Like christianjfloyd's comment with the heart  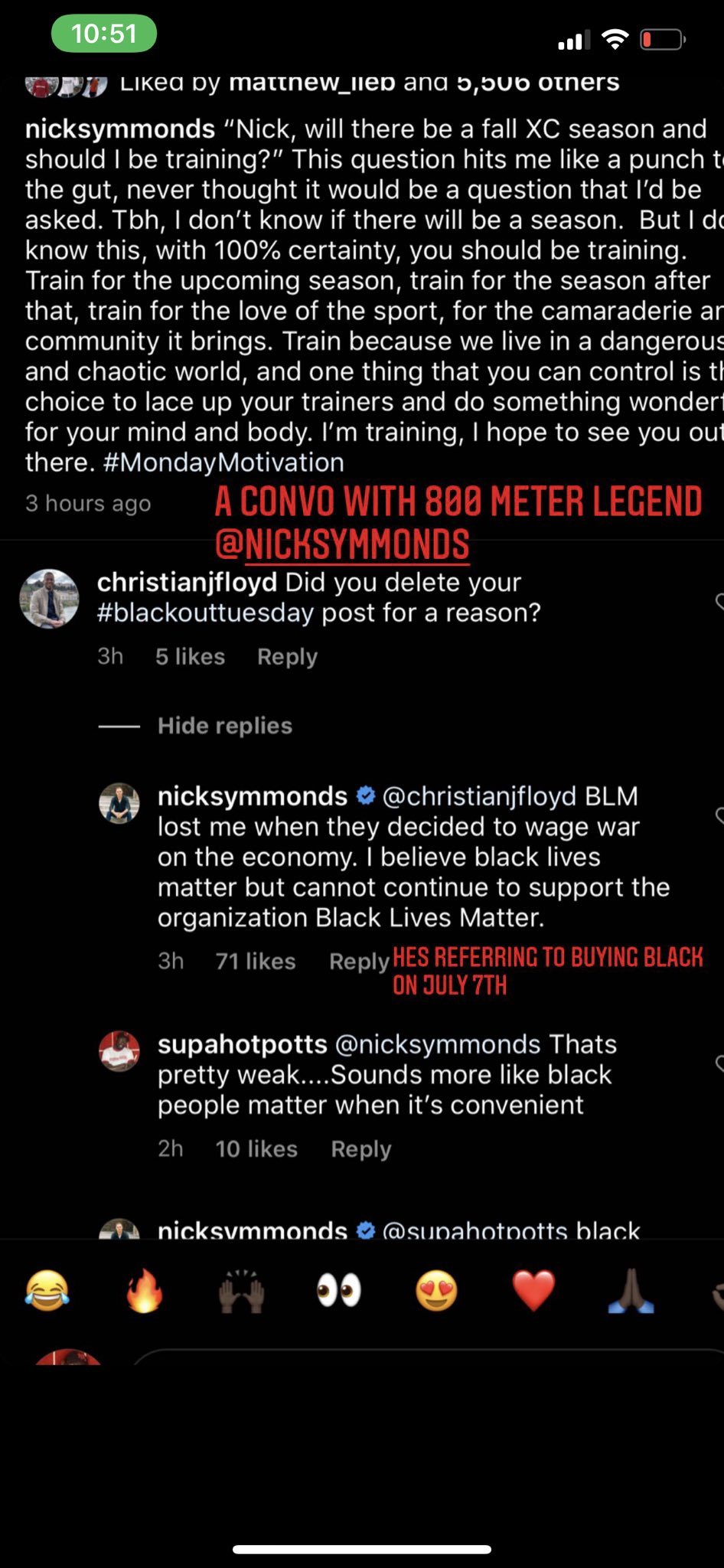[719, 600]
